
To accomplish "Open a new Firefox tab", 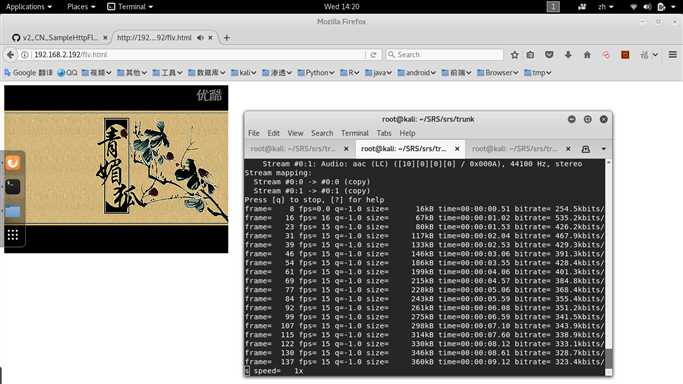I will coord(227,37).
